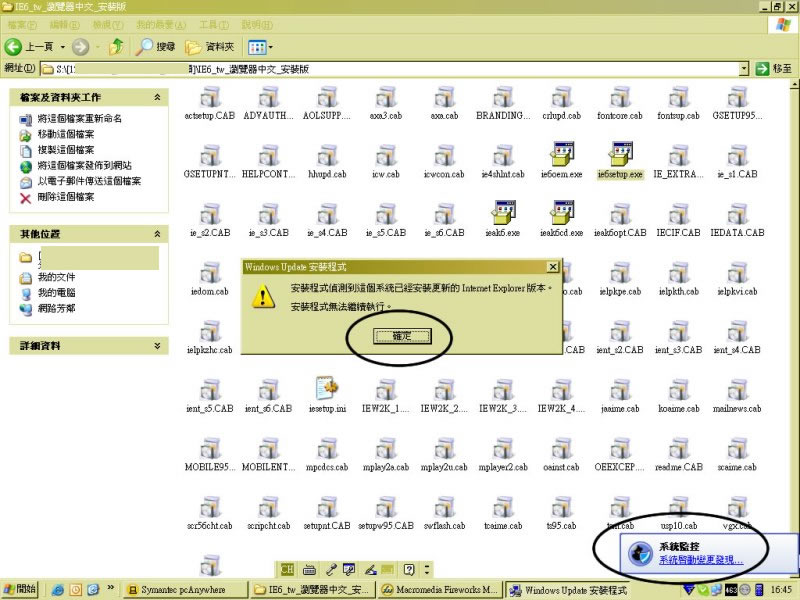Viewport: 800px width, 600px height.
Task: Select the IECIF.CAB file icon
Action: coord(679,213)
